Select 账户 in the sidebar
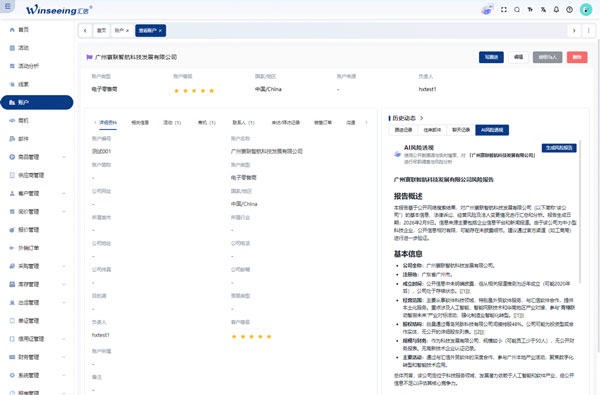Image resolution: width=600 pixels, height=395 pixels. [x=37, y=102]
